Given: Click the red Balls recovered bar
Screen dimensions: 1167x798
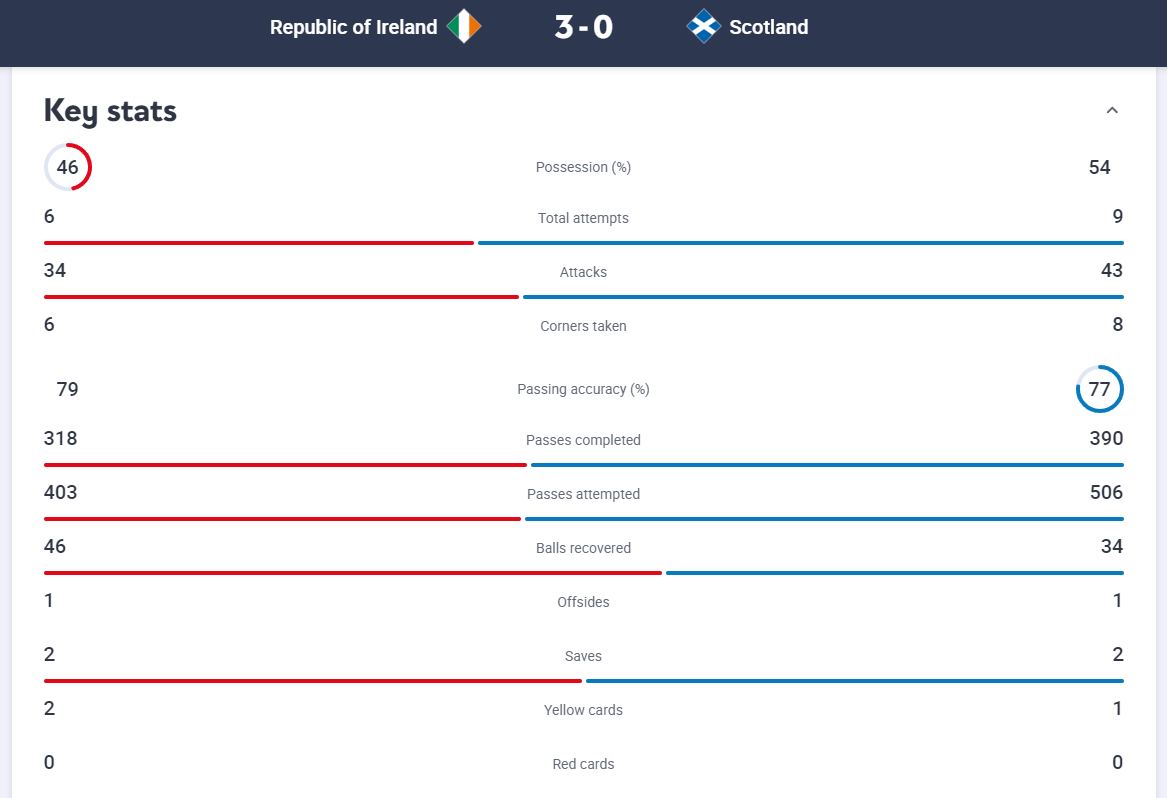Looking at the screenshot, I should coord(352,573).
